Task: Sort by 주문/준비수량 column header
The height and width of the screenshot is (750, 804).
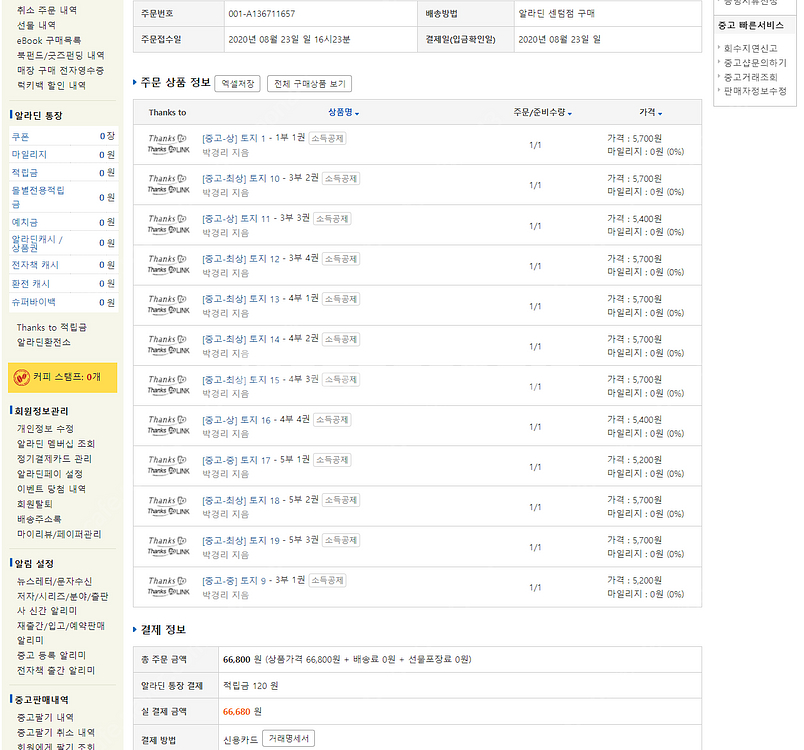Action: point(542,112)
